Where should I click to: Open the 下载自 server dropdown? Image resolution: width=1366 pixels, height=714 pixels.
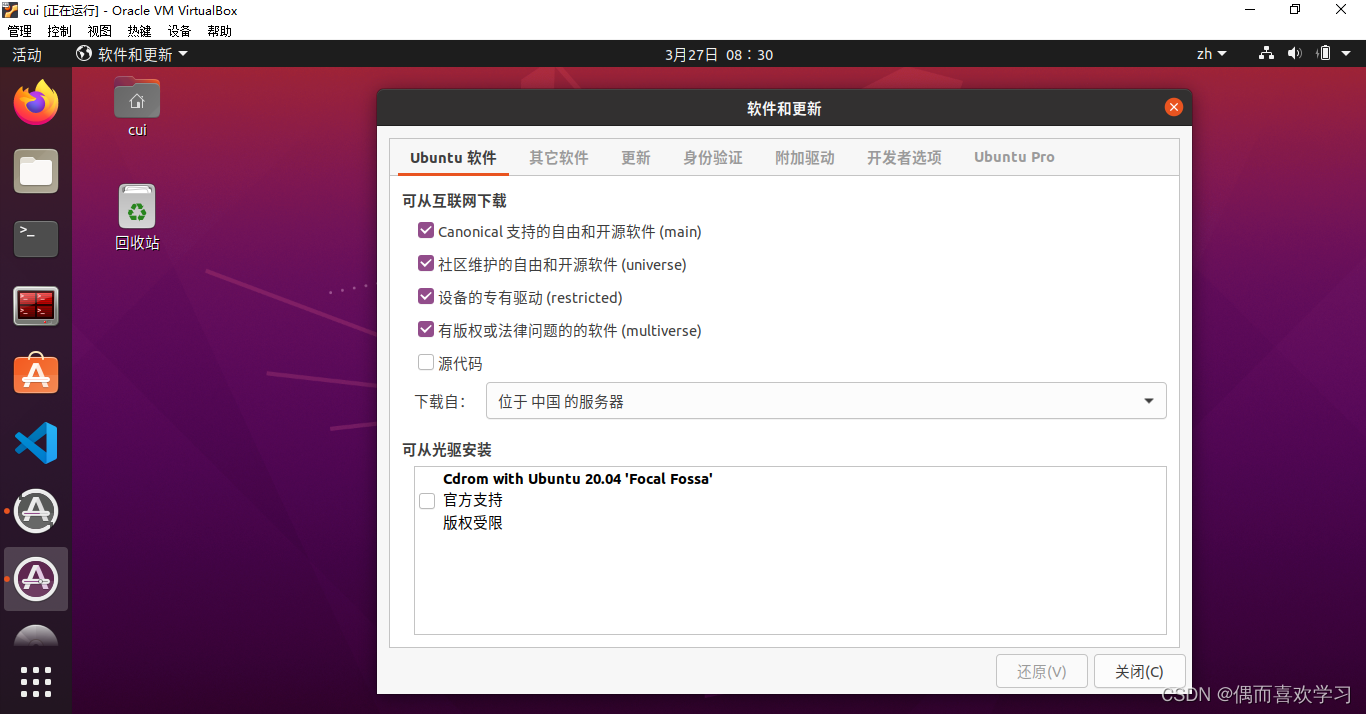pos(826,401)
